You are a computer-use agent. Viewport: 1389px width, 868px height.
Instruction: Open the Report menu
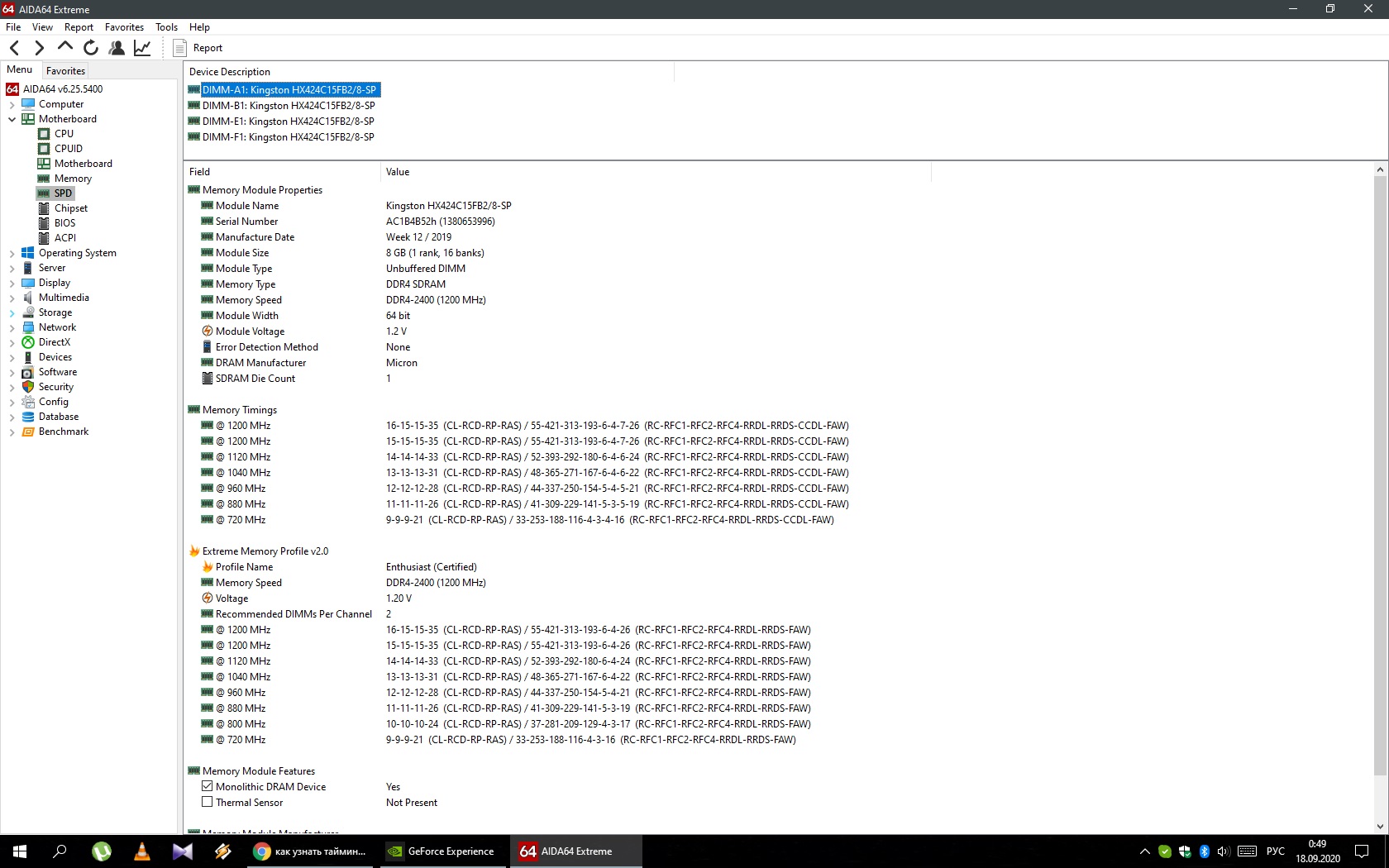click(79, 27)
